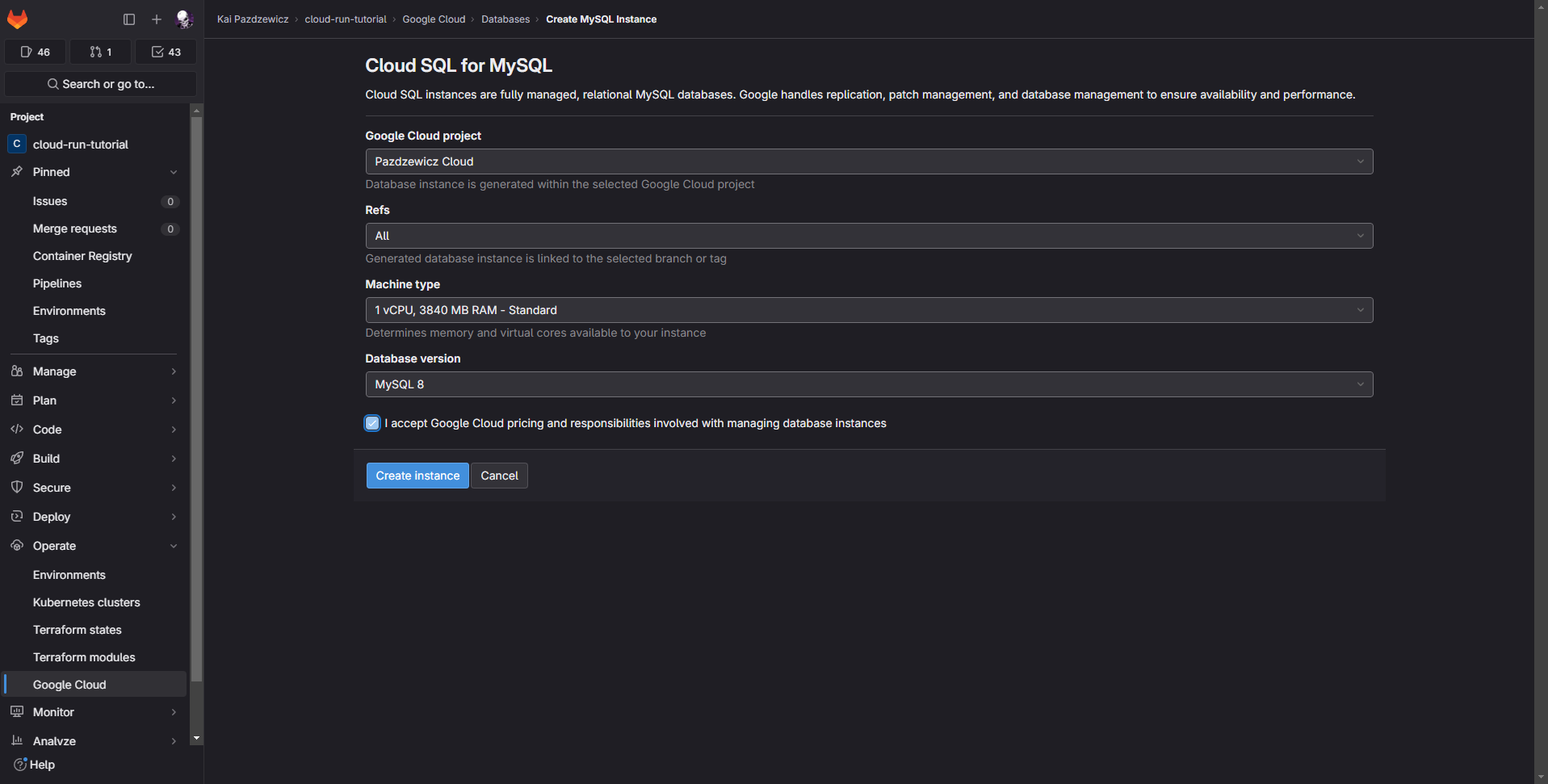
Task: Uncheck the accept Google Cloud pricing checkbox
Action: pos(372,423)
